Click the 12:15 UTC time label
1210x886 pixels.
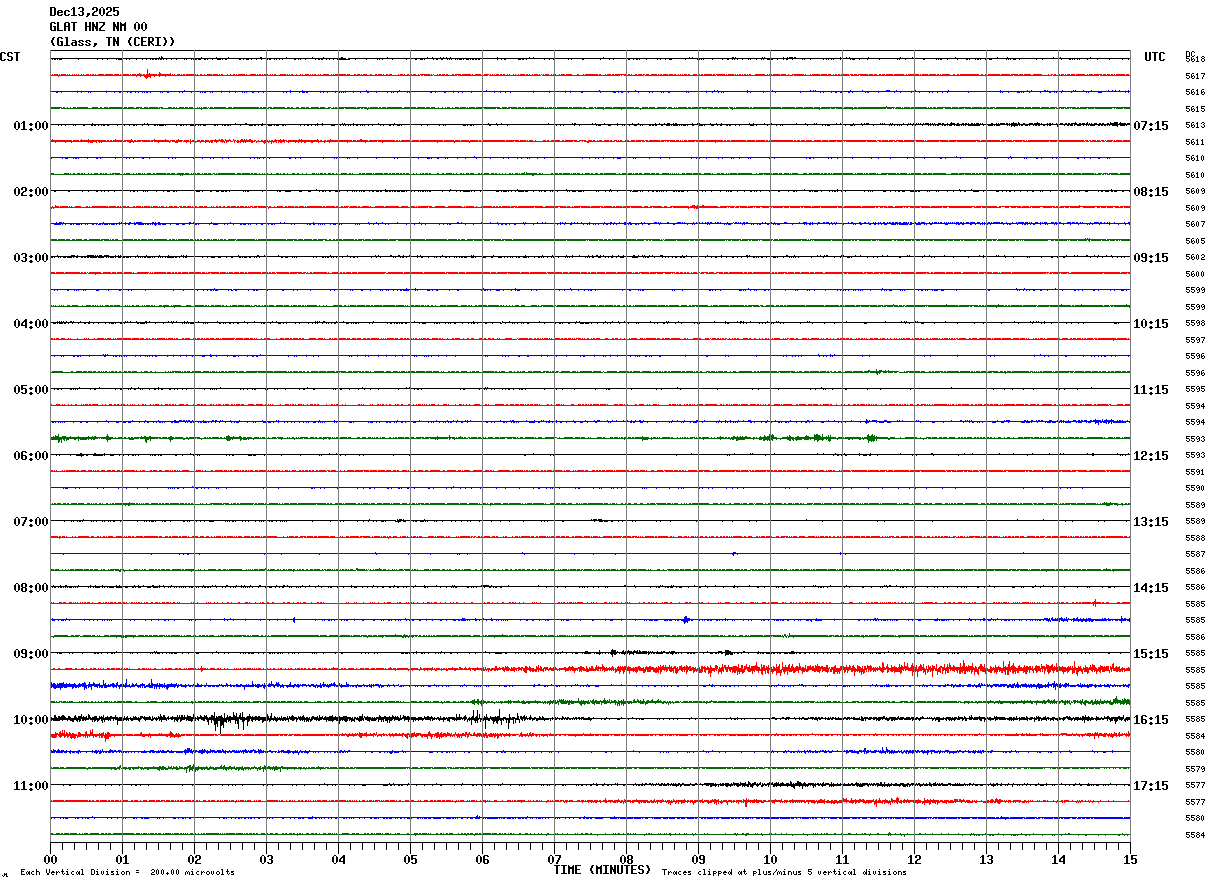1150,456
